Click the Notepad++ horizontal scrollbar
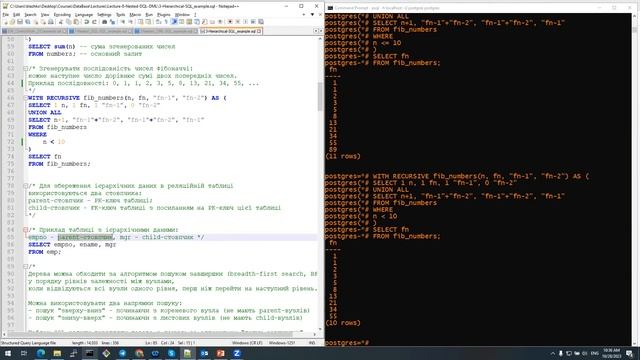Viewport: 640px width, 360px height. 159,334
